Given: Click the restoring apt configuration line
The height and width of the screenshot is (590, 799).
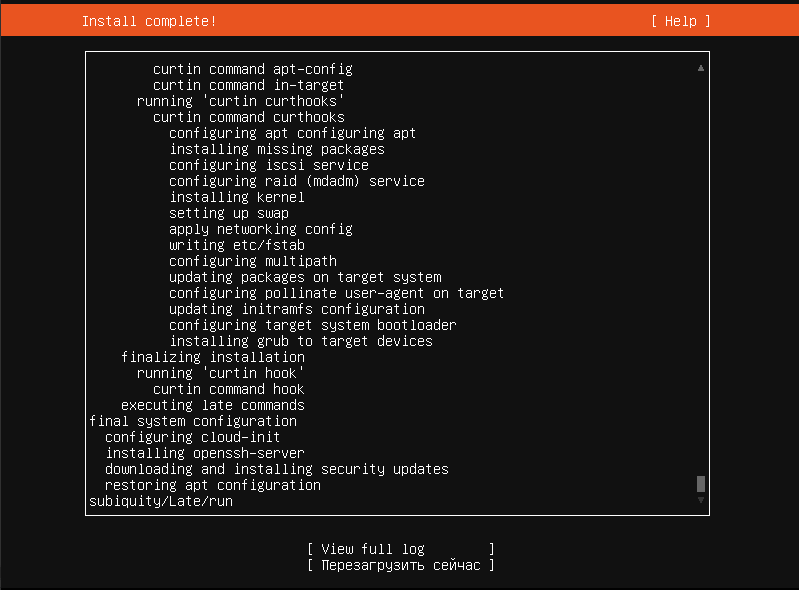Looking at the screenshot, I should click(212, 485).
